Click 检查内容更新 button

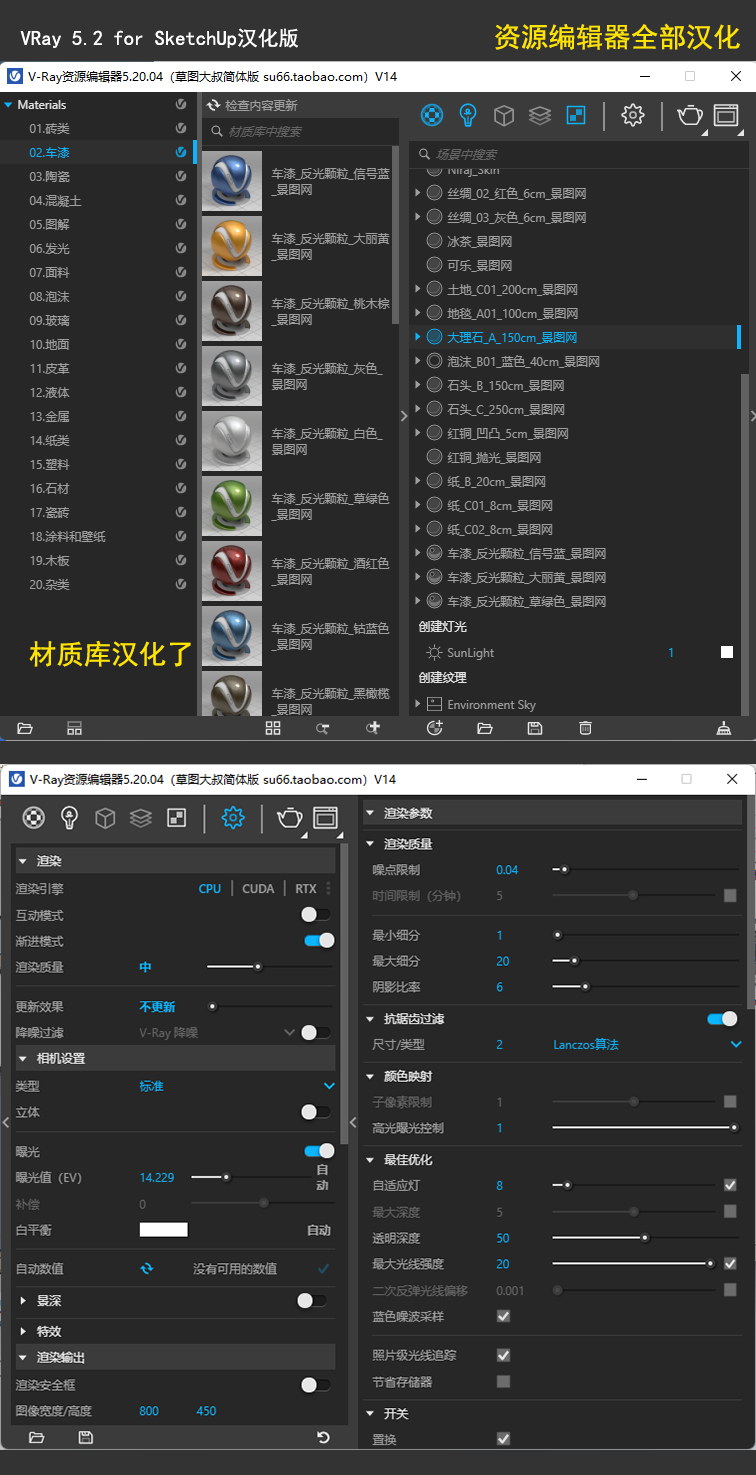[x=252, y=105]
